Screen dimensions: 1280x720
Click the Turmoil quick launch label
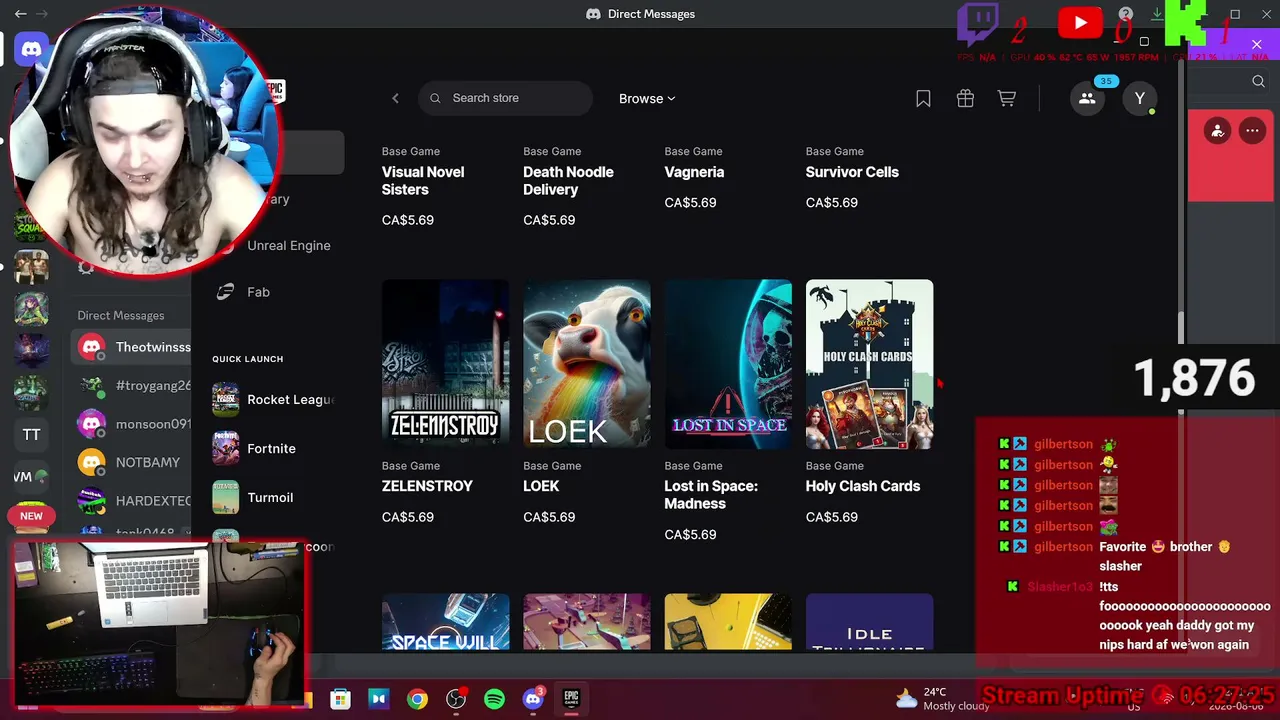click(x=270, y=498)
